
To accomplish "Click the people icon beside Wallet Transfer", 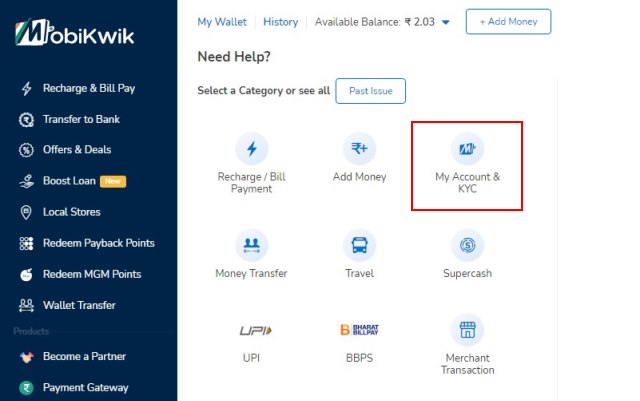I will [27, 305].
